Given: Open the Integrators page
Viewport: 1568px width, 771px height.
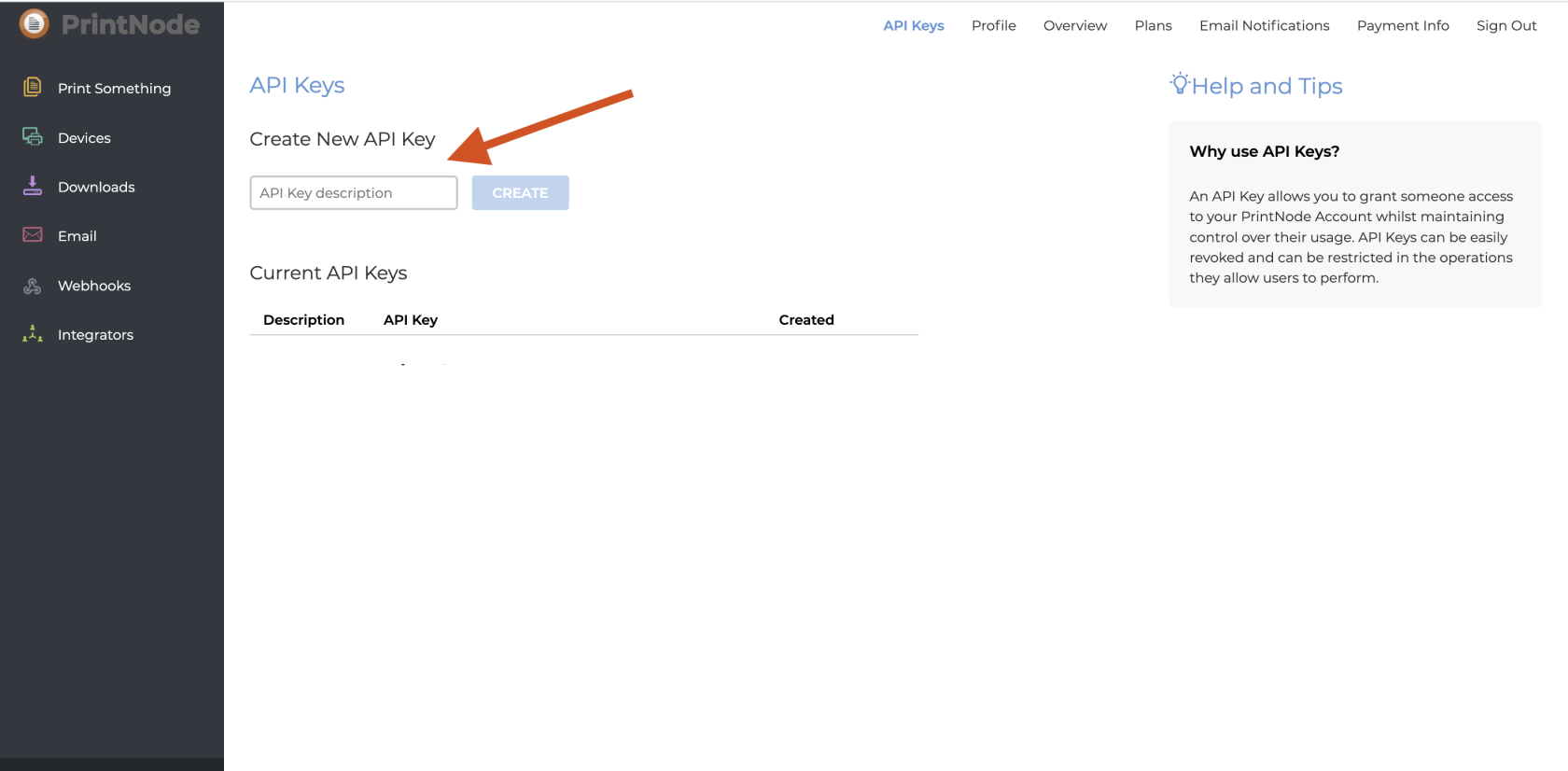Looking at the screenshot, I should [x=95, y=335].
